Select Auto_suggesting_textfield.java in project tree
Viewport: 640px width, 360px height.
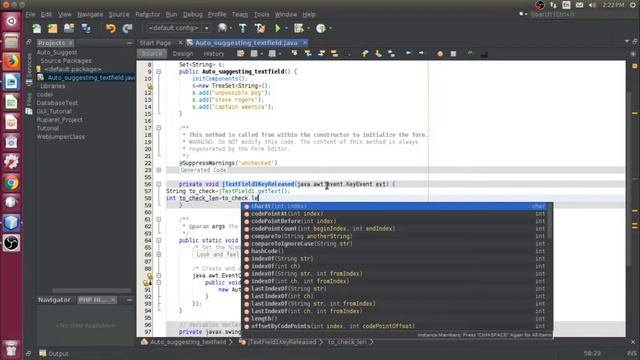point(91,78)
